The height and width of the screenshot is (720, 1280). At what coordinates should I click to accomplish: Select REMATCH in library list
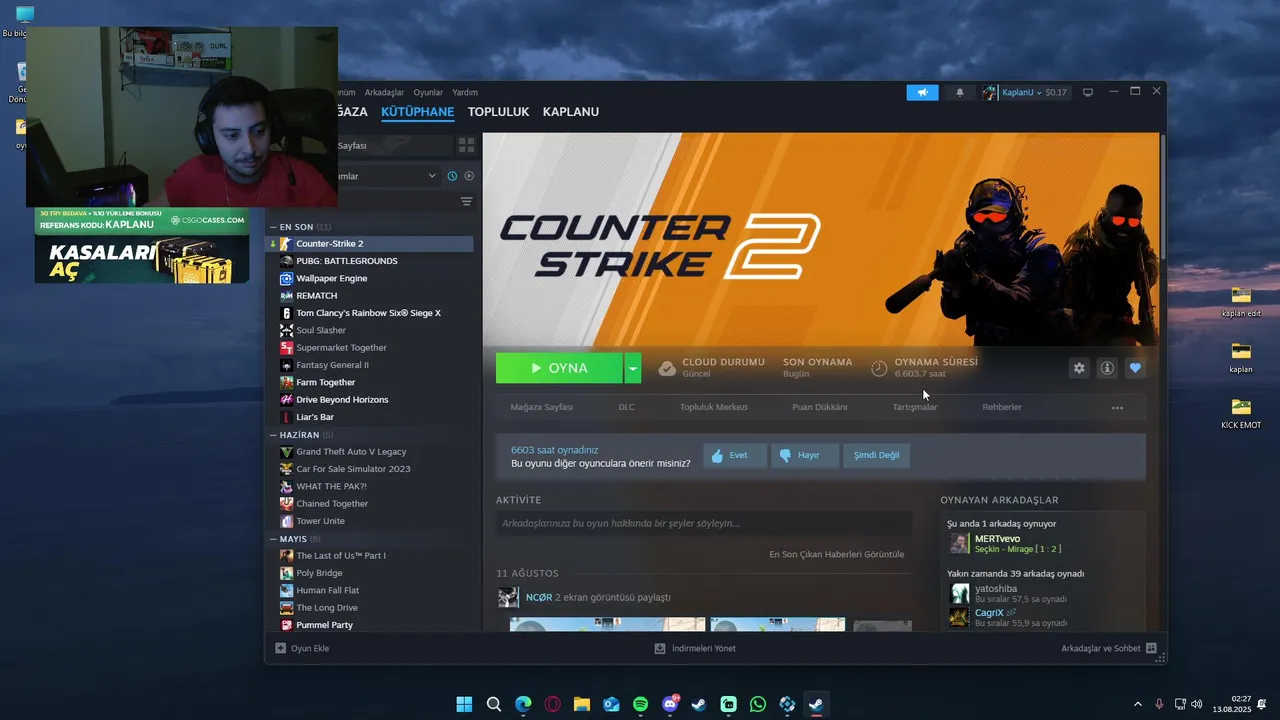pos(371,296)
